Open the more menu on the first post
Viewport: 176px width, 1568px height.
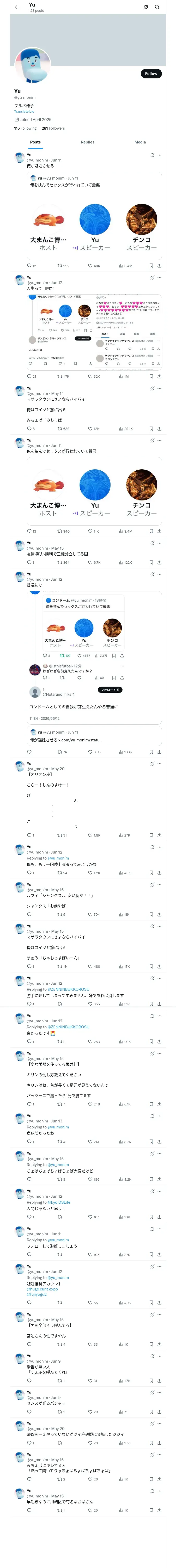point(160,155)
